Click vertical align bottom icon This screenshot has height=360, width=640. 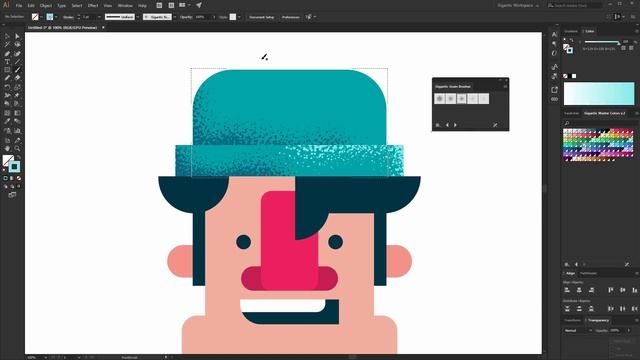click(635, 290)
